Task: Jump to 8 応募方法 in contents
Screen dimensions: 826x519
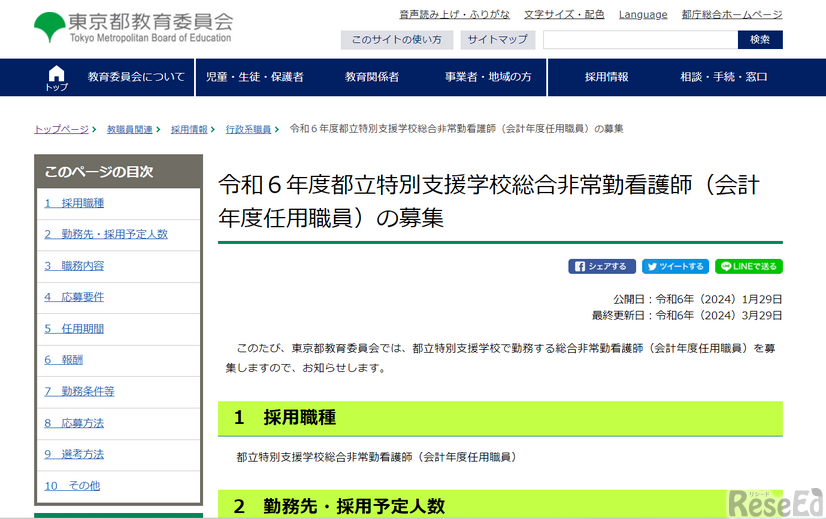Action: pyautogui.click(x=74, y=423)
